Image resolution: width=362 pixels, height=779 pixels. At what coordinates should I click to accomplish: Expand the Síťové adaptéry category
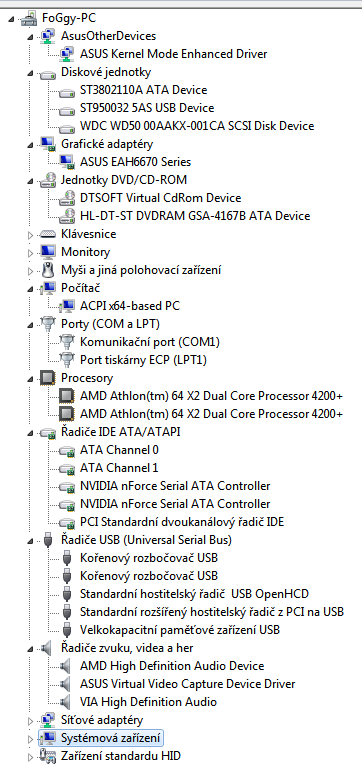(31, 720)
